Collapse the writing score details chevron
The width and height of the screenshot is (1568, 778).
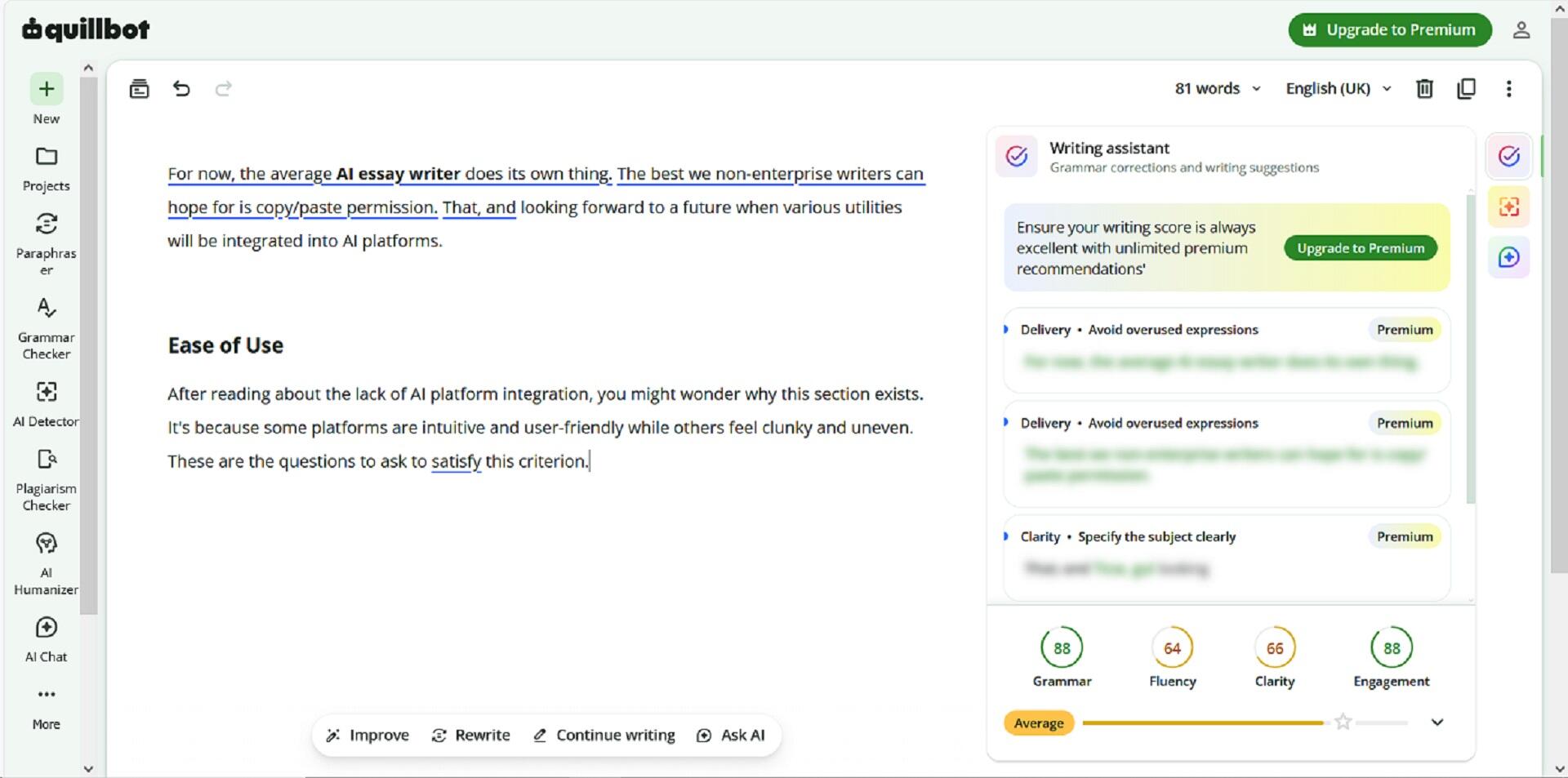(x=1437, y=722)
